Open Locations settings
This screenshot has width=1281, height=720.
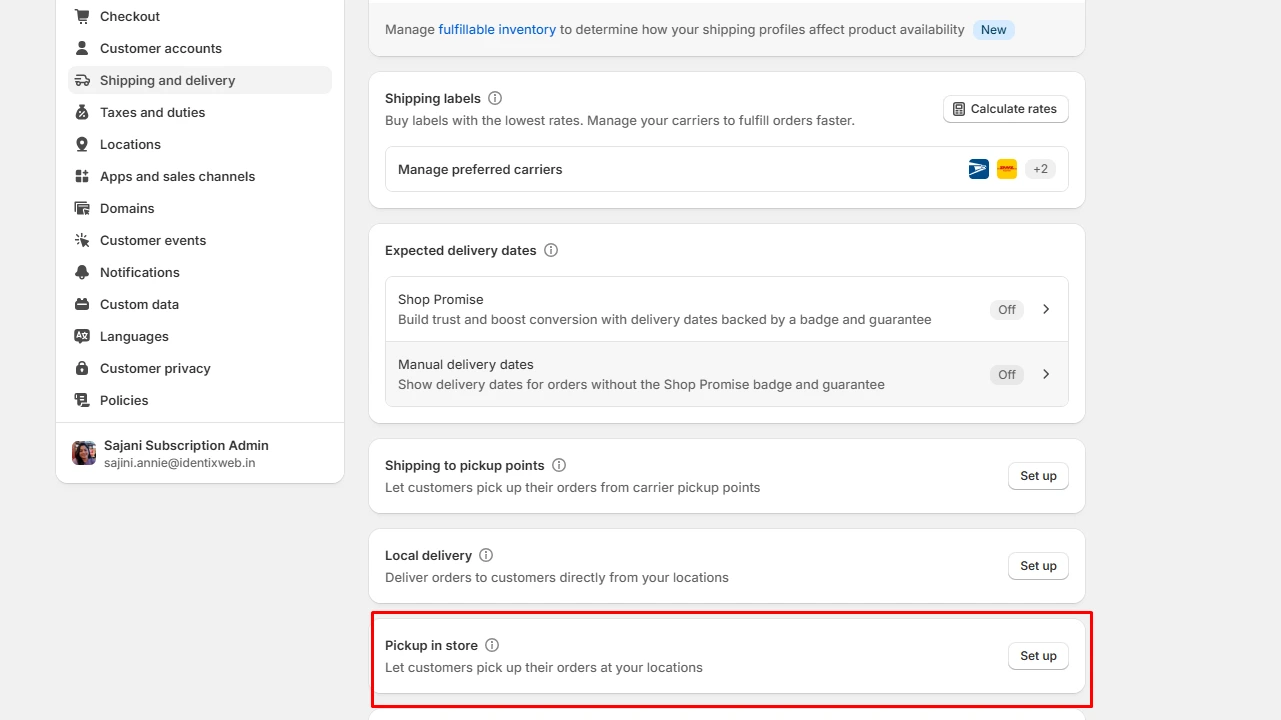200,144
